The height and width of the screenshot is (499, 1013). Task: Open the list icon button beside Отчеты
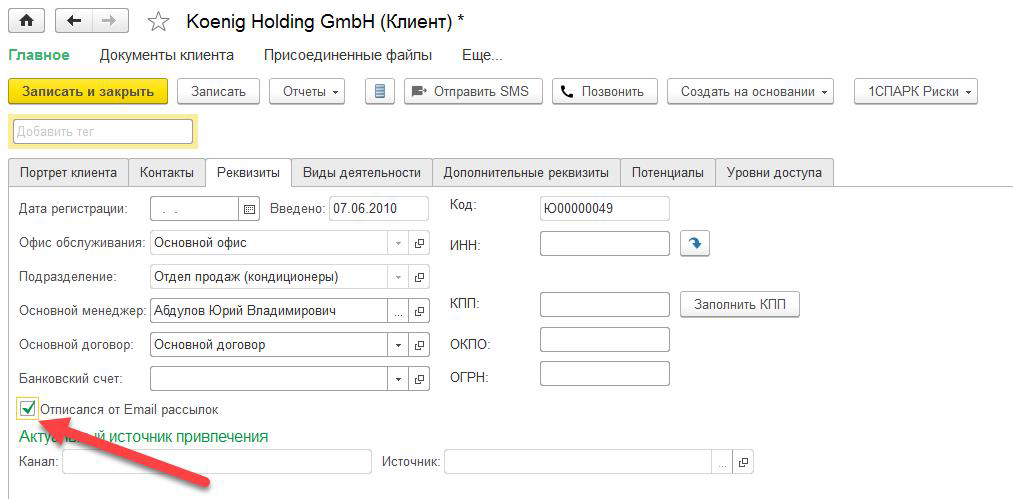[x=380, y=91]
